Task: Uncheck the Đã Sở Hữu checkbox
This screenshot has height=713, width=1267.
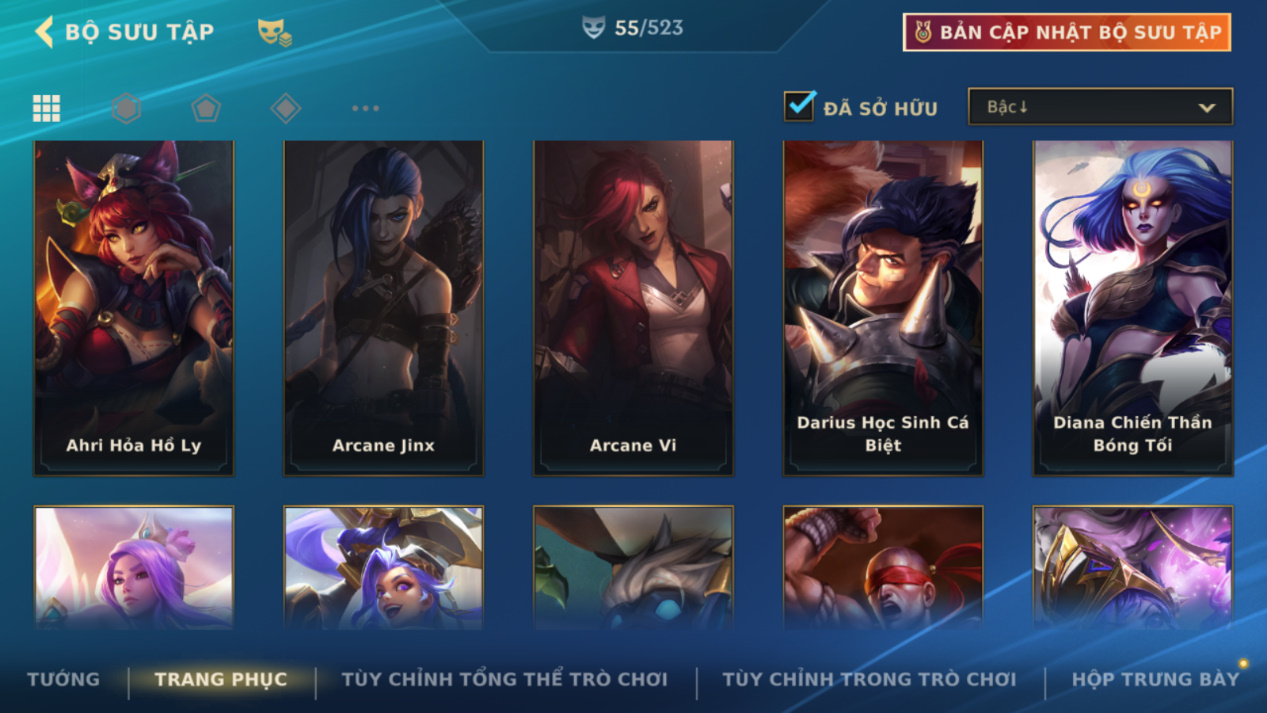Action: [799, 106]
